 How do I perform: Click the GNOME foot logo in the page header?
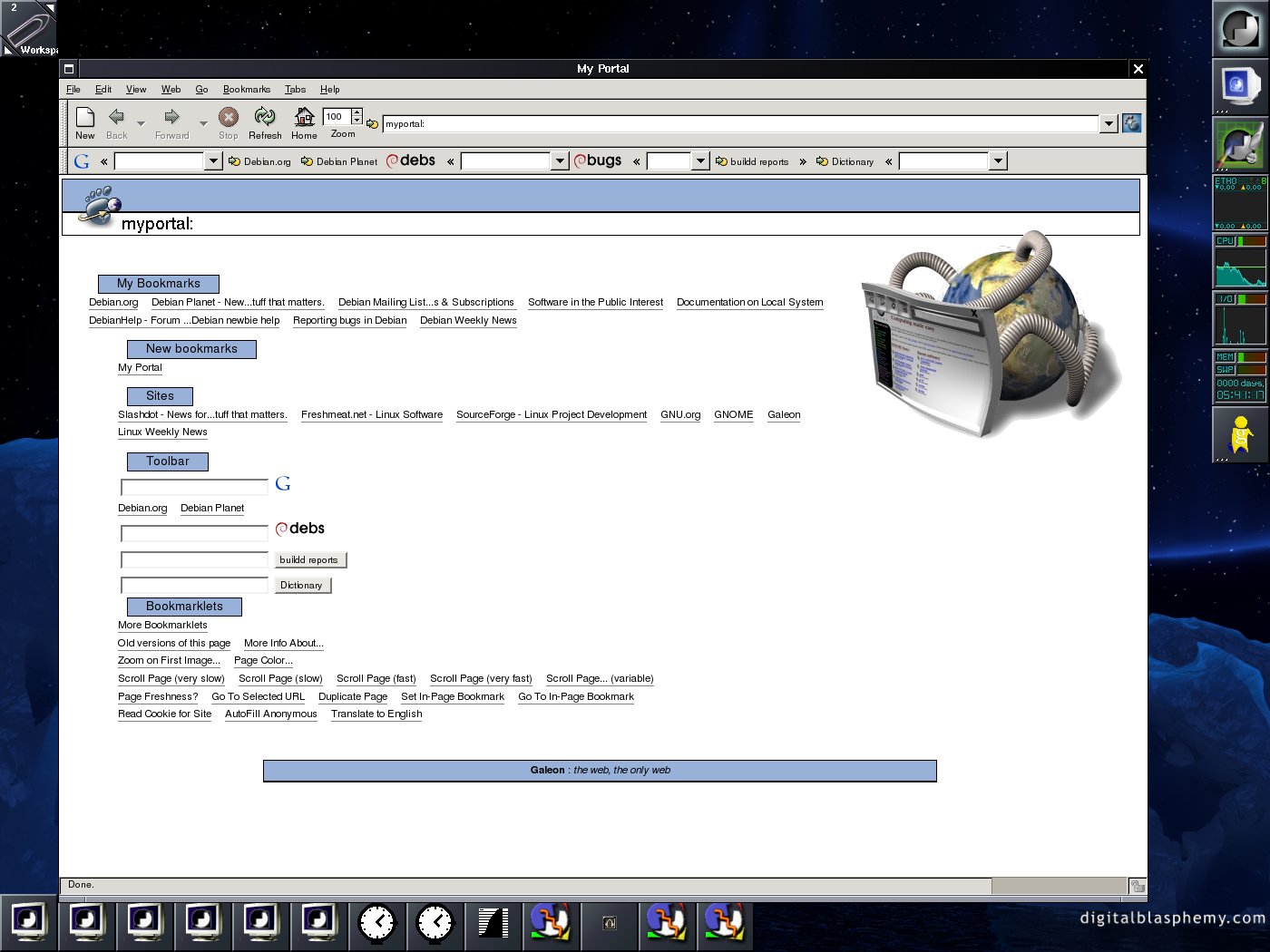(x=99, y=205)
